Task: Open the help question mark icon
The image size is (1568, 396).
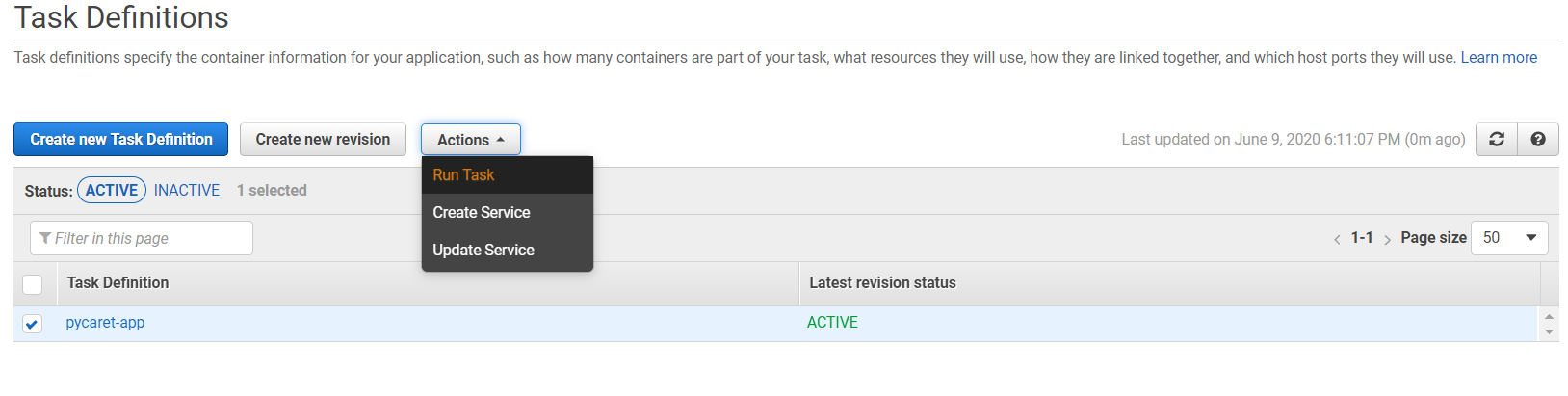Action: pos(1538,140)
